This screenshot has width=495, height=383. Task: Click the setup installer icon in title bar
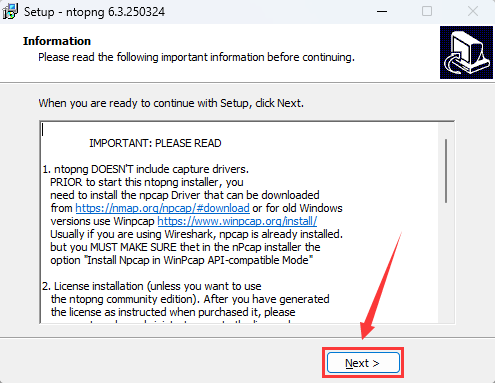pos(10,11)
